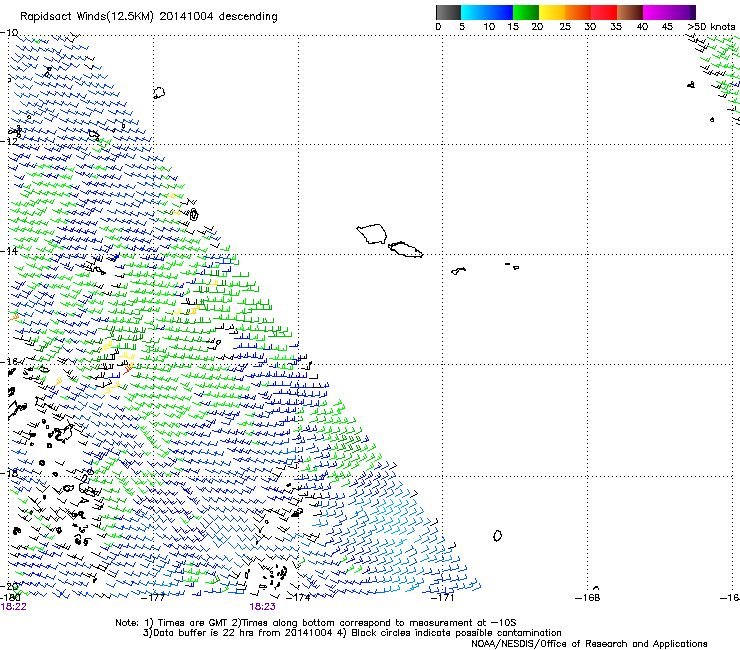Click the gray 0-5 knots legend swatch
740x650 pixels.
[x=448, y=12]
